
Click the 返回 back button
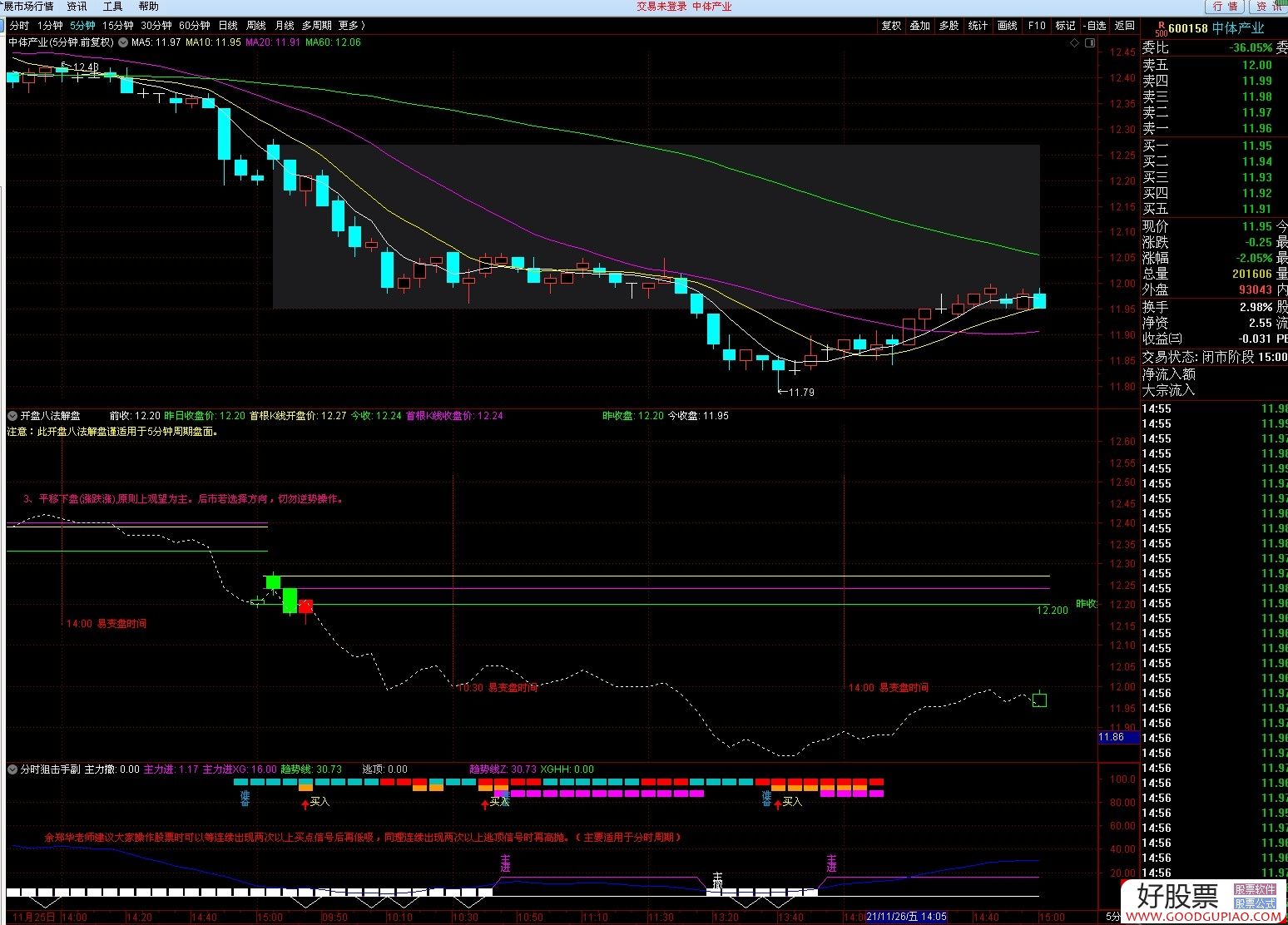pyautogui.click(x=1125, y=26)
